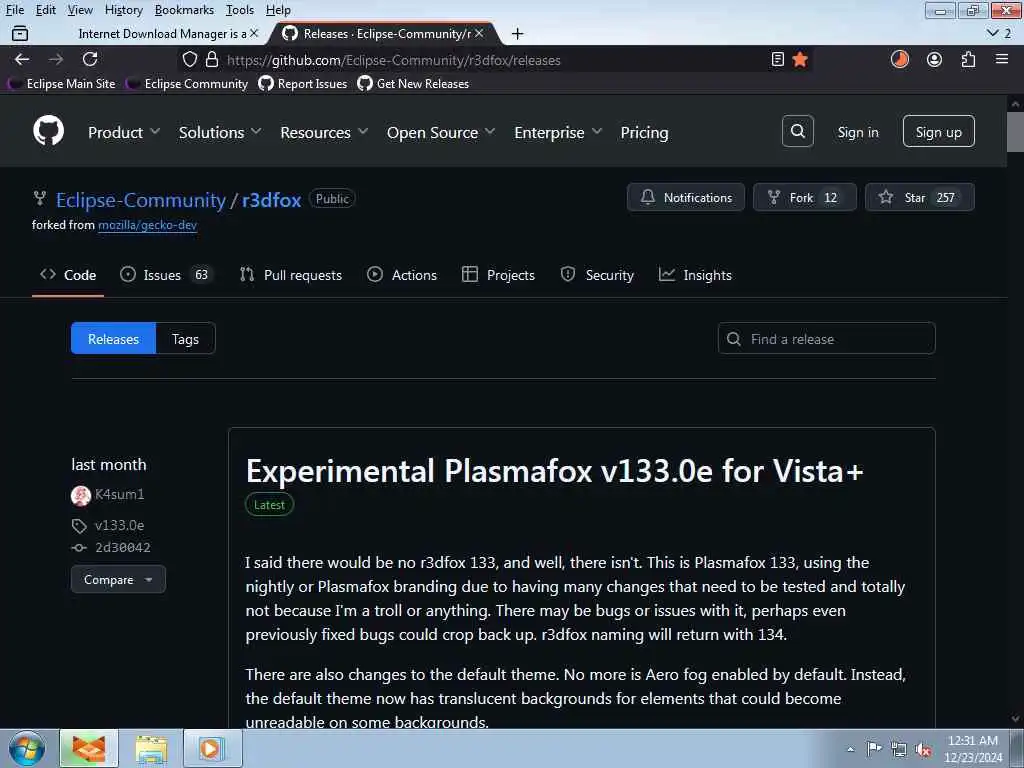Star the r3dfox repository

(x=920, y=197)
